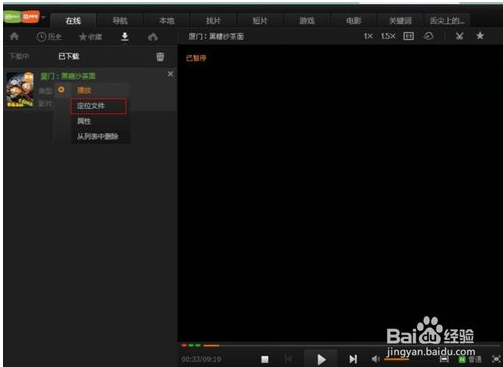Open the video quality selector
The width and height of the screenshot is (503, 367).
(x=470, y=359)
